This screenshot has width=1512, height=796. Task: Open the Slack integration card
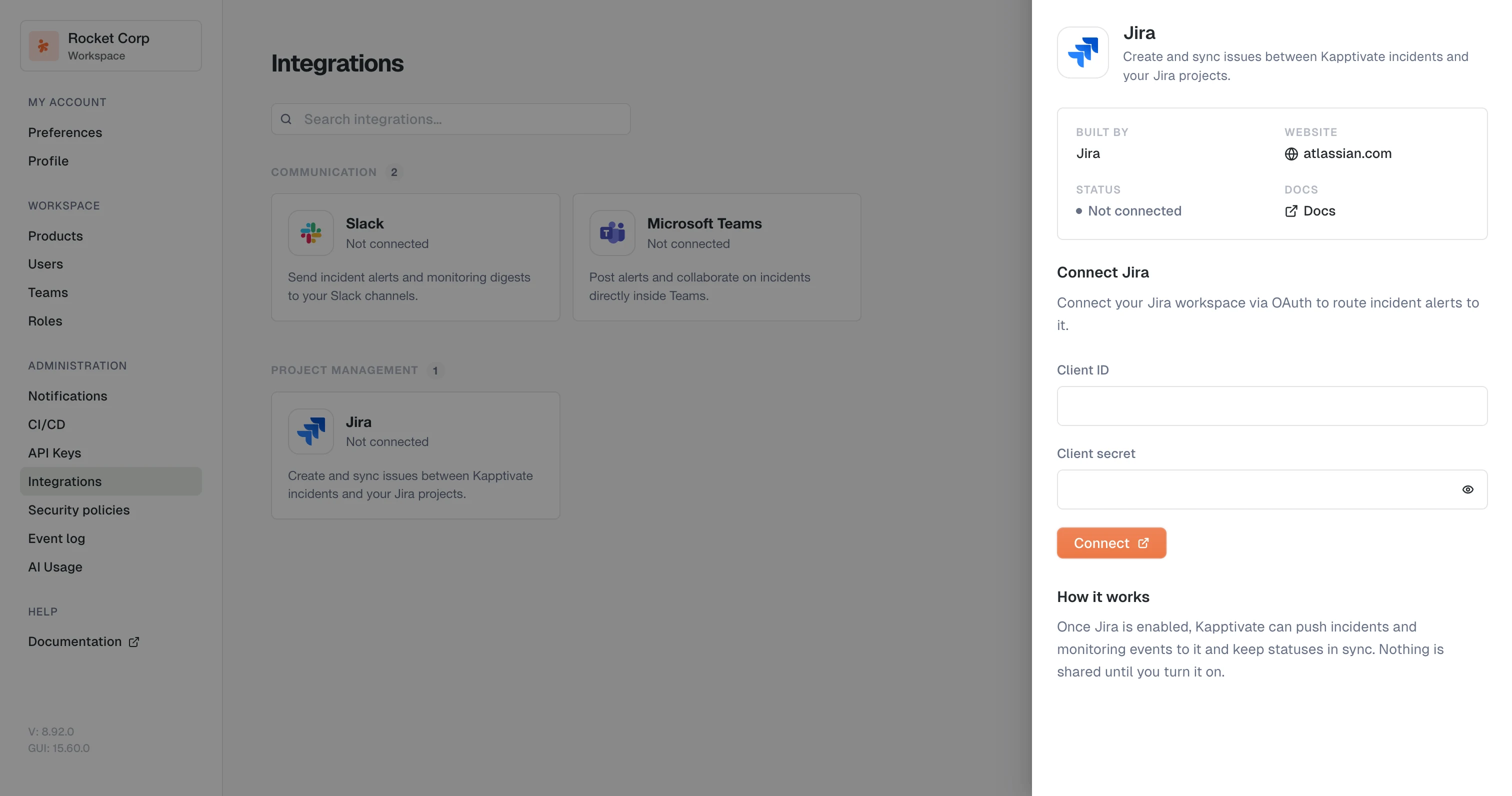pyautogui.click(x=415, y=257)
